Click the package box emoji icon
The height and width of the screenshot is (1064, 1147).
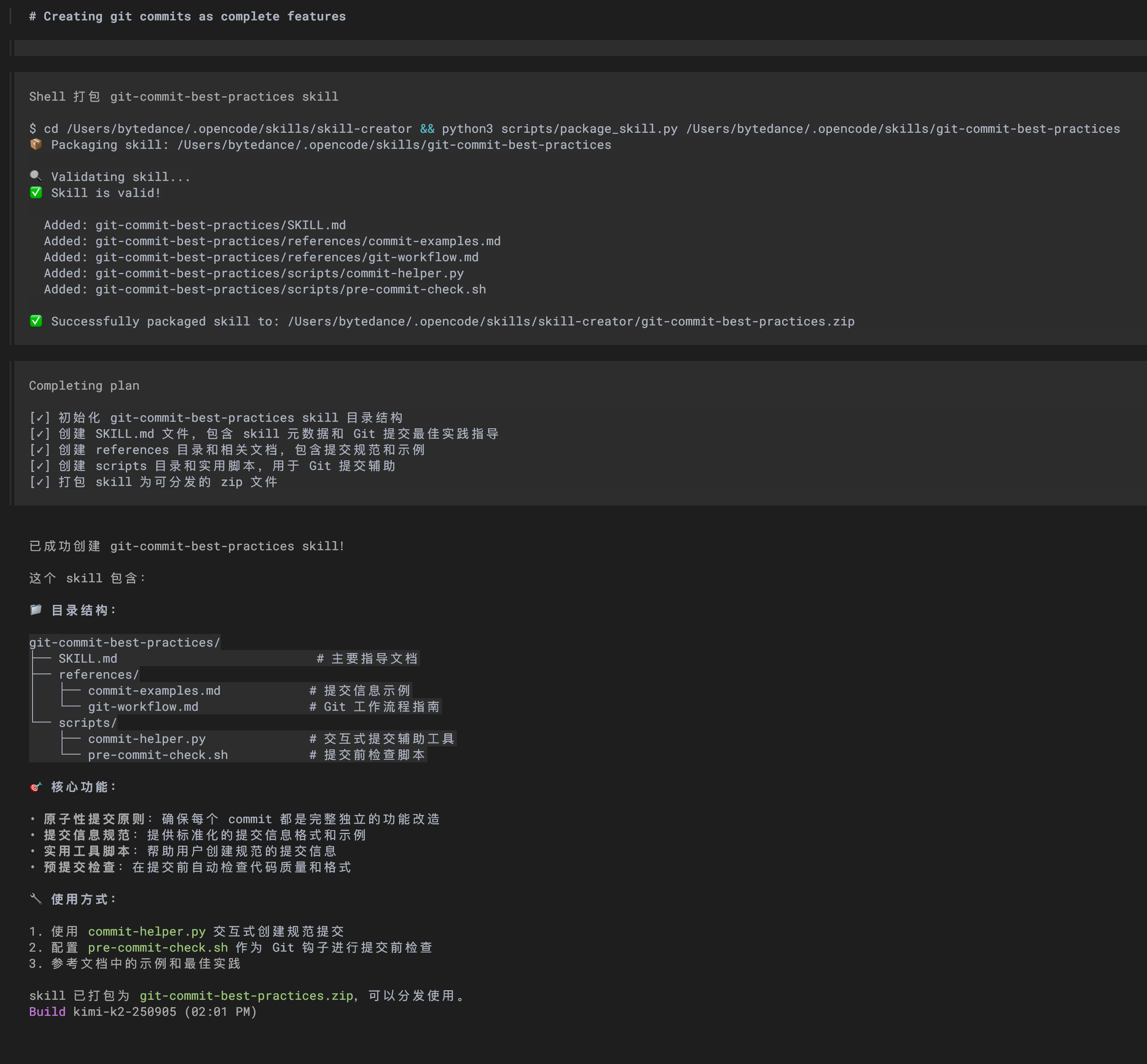tap(36, 144)
